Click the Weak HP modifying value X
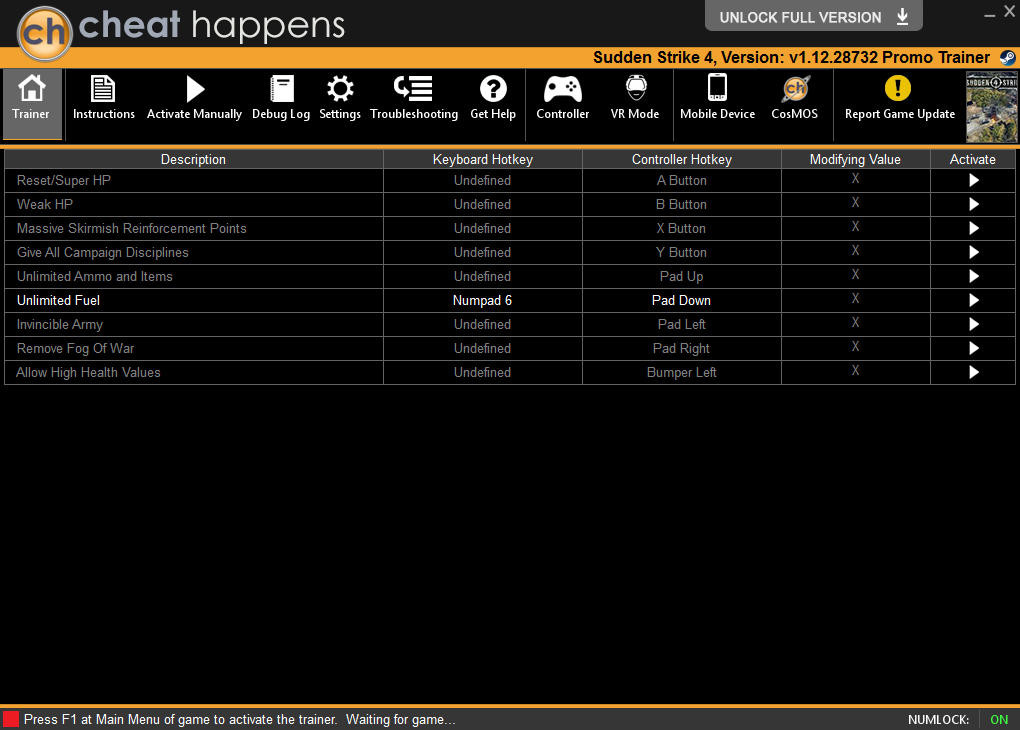The height and width of the screenshot is (730, 1020). click(855, 203)
